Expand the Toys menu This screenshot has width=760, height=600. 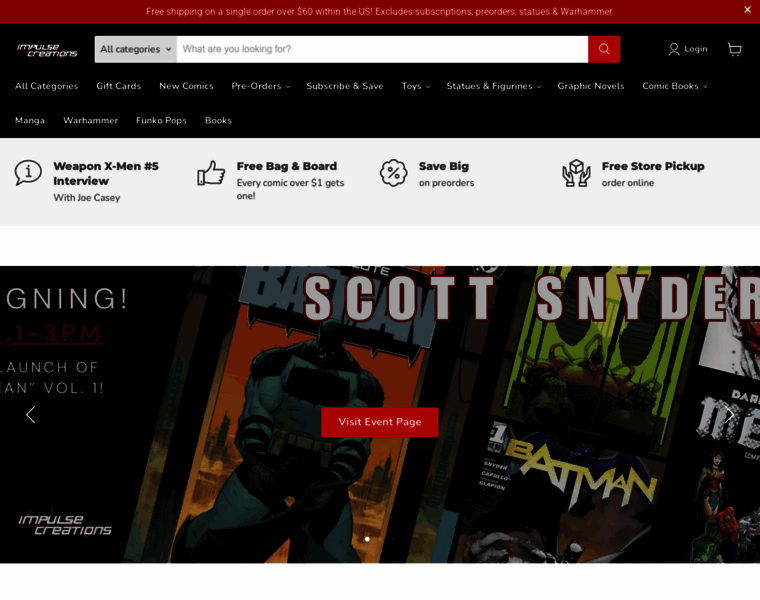[x=415, y=86]
